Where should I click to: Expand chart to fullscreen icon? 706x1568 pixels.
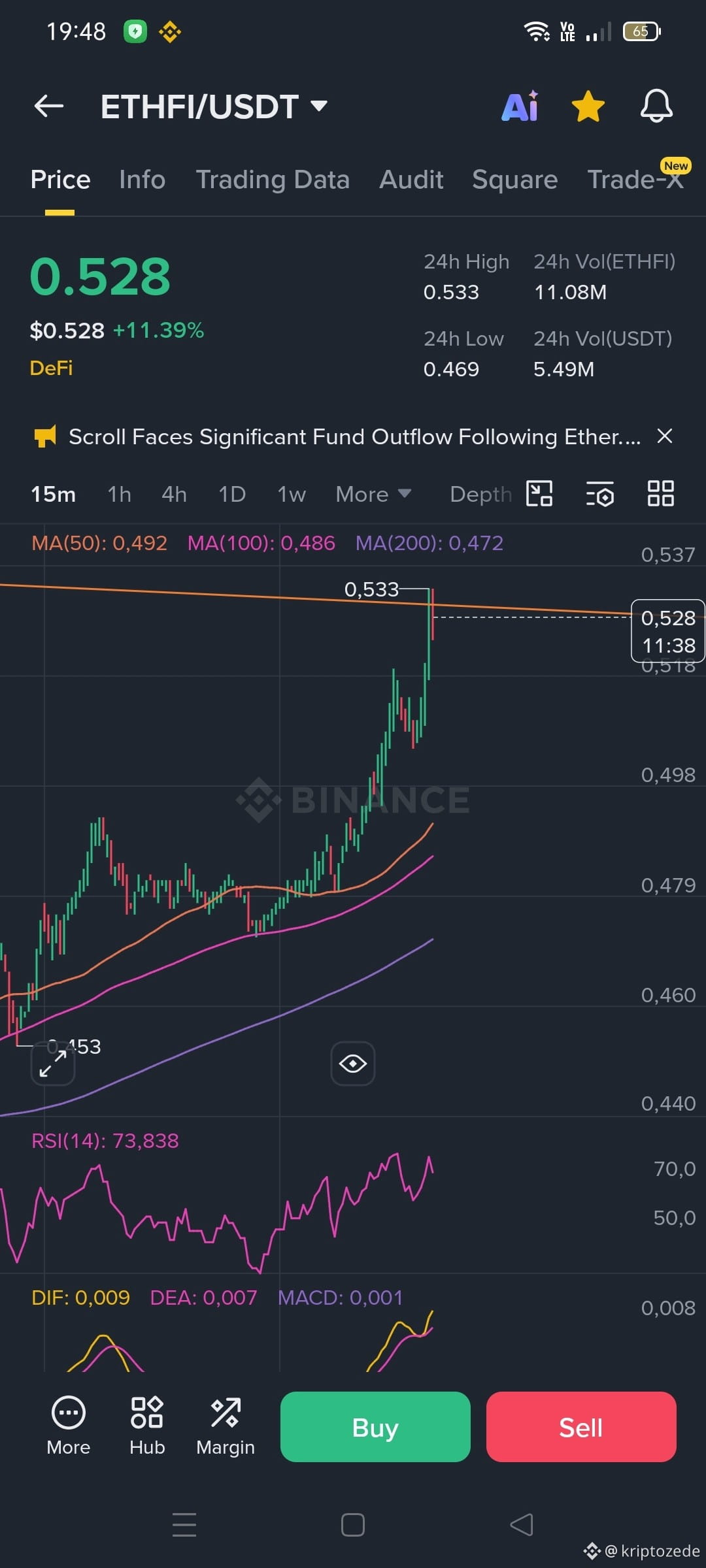53,1064
